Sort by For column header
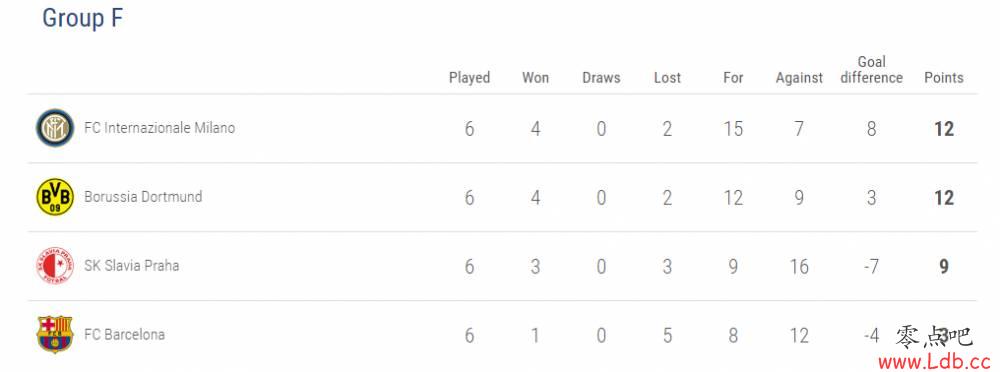The image size is (1000, 372). pos(733,78)
